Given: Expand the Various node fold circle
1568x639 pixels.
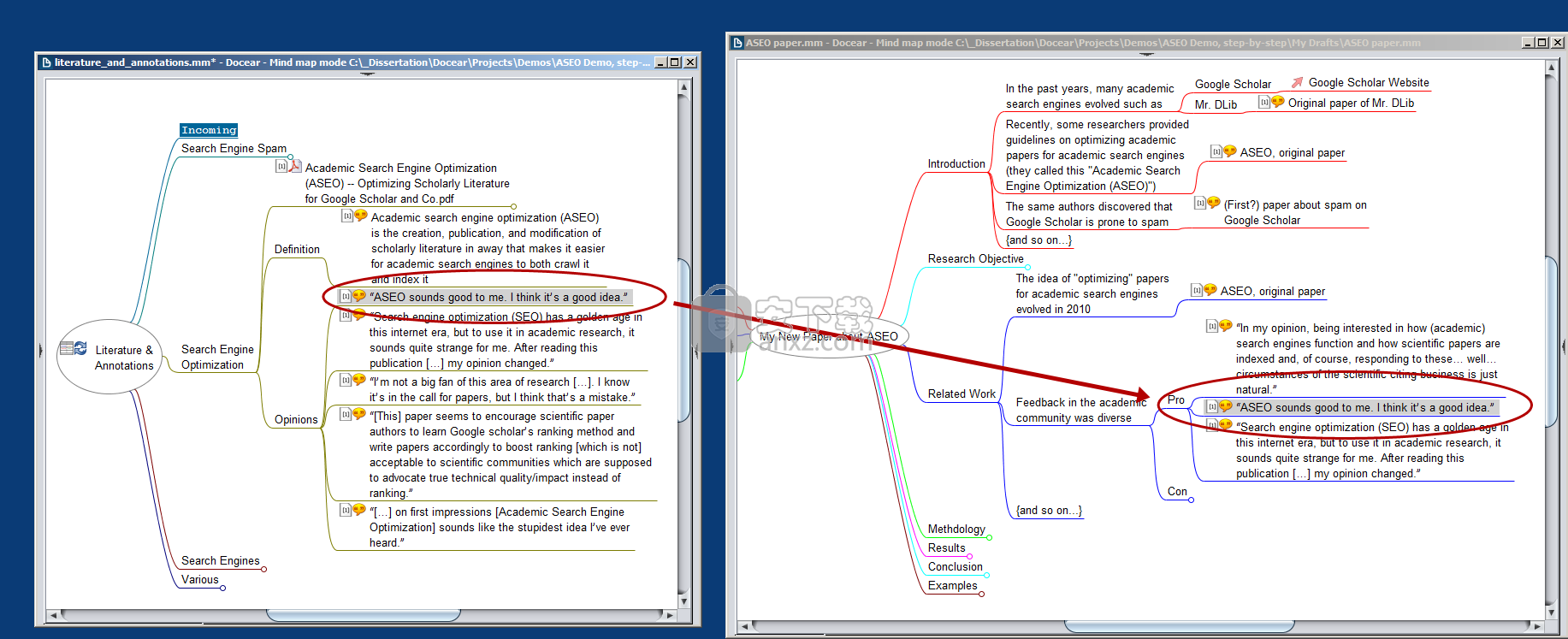Looking at the screenshot, I should coord(222,588).
